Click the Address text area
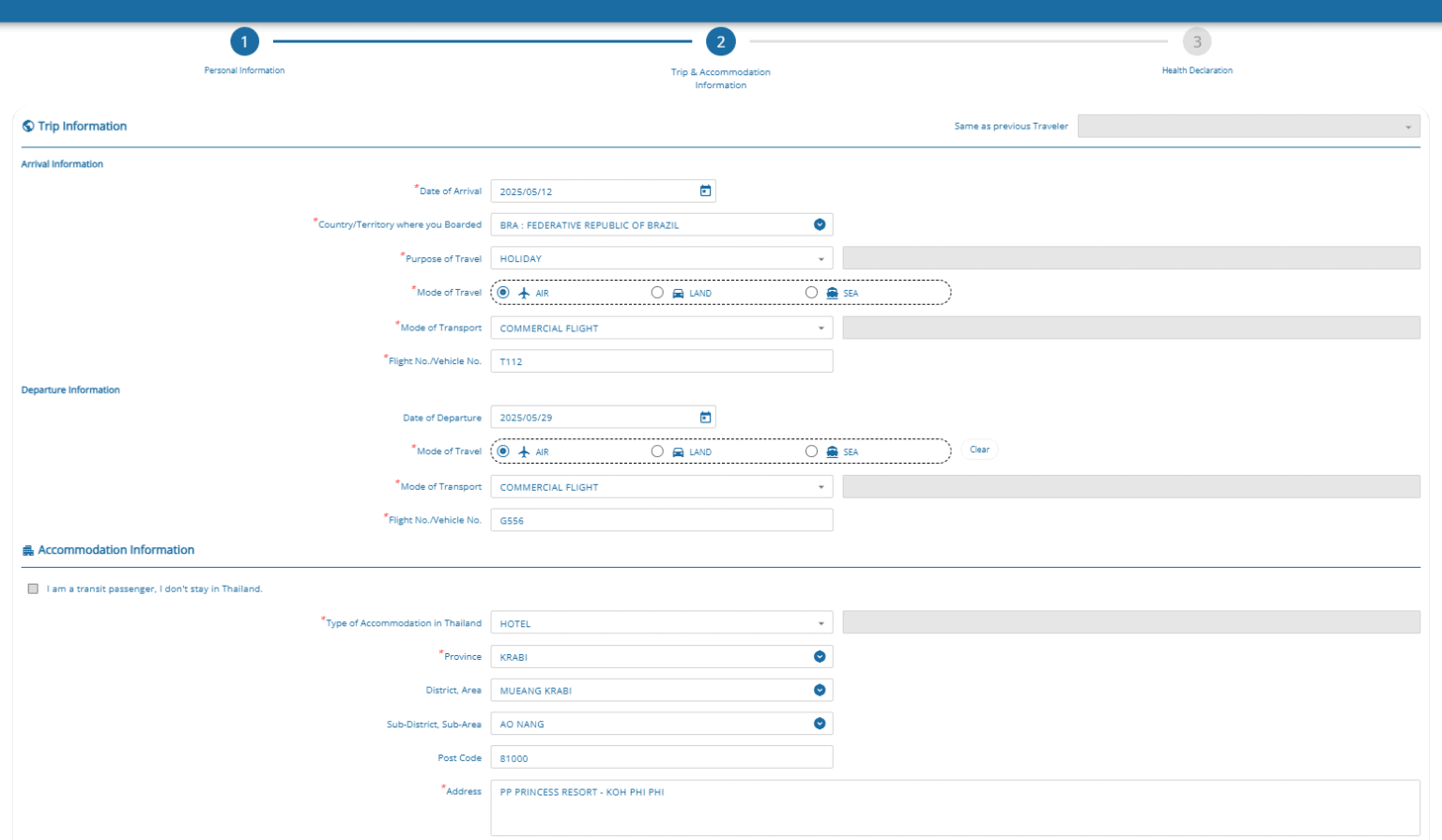1442x840 pixels. (954, 807)
